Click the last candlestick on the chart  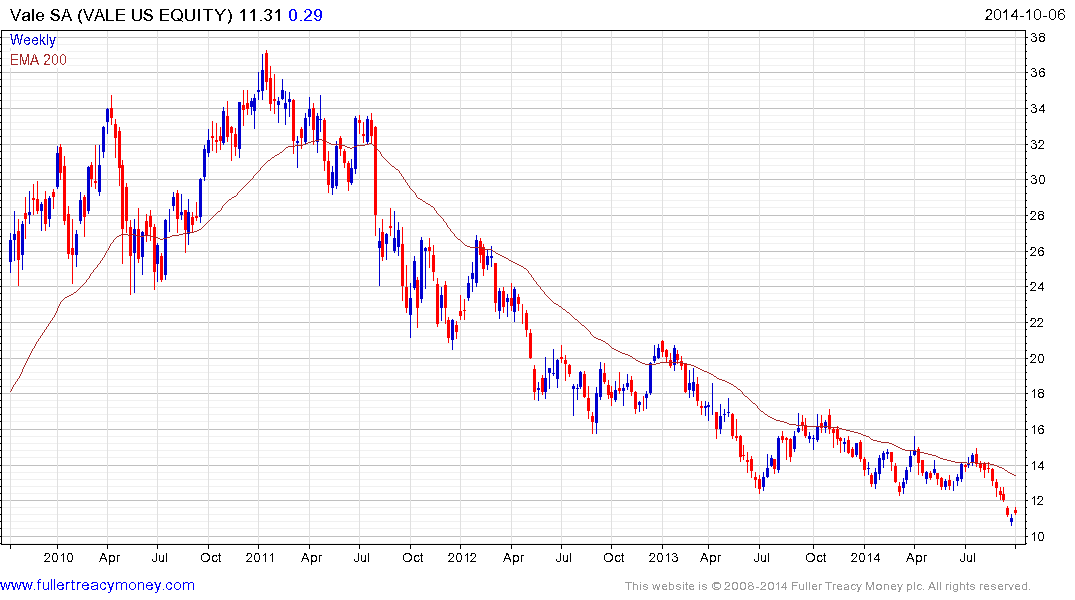tap(1015, 512)
